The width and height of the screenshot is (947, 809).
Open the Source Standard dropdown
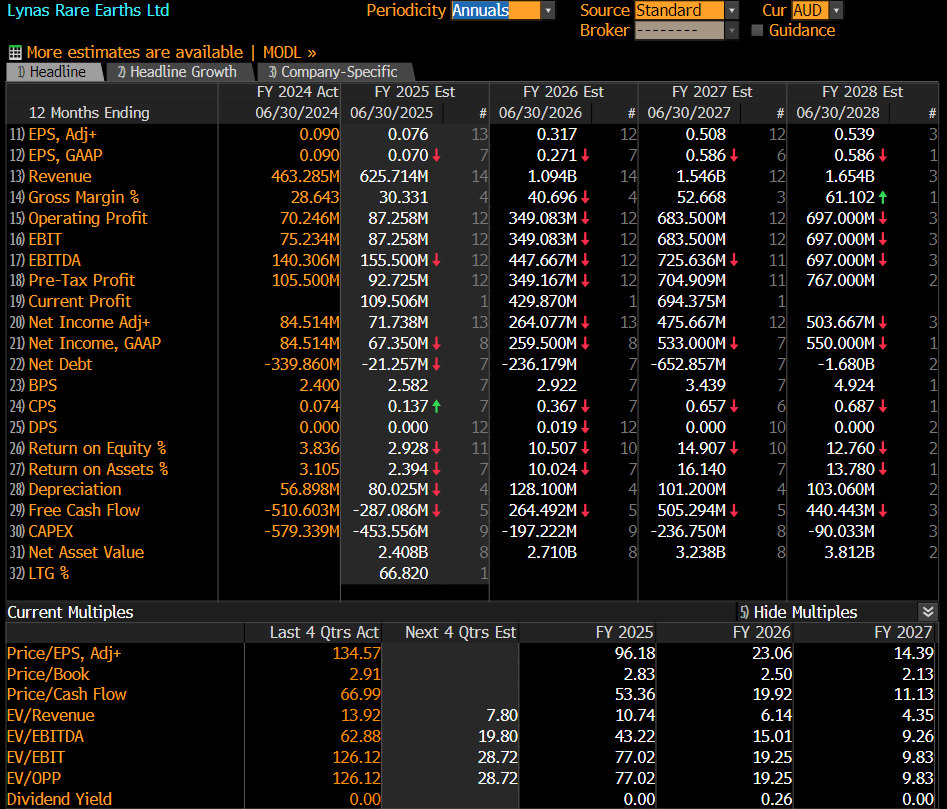click(x=731, y=10)
